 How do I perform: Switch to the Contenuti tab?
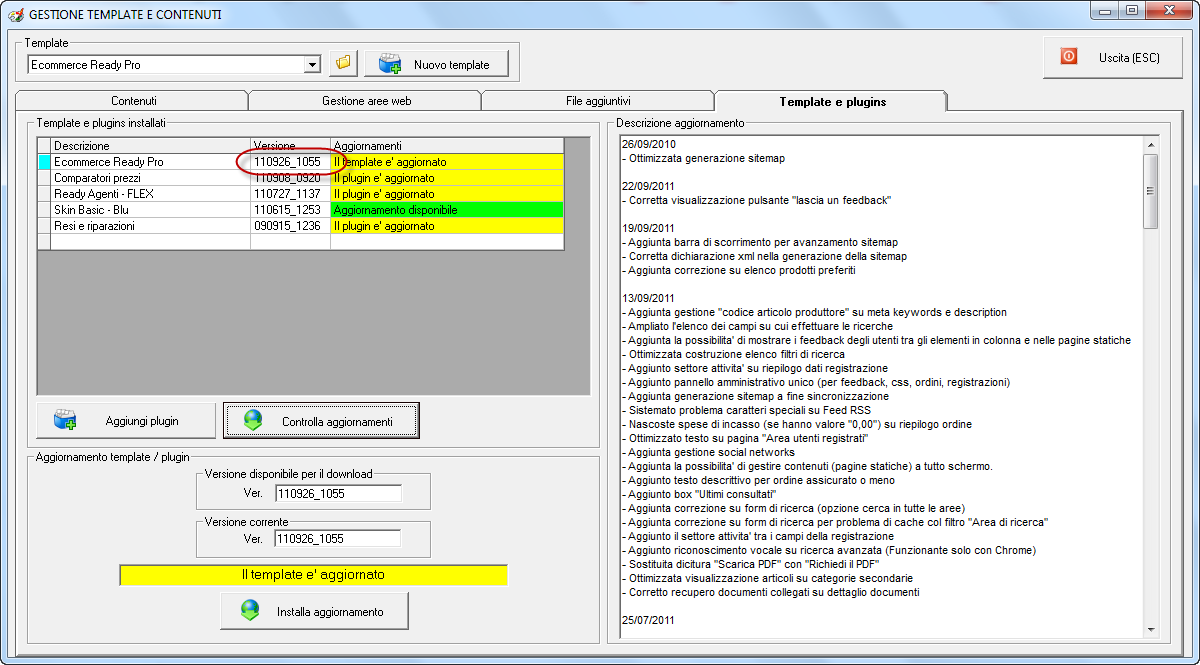point(133,101)
